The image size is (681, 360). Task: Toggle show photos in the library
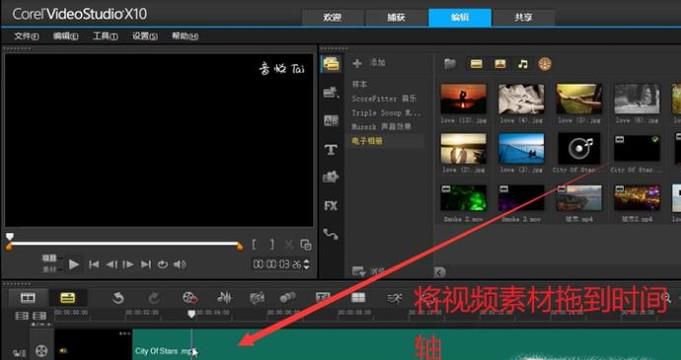[500, 64]
